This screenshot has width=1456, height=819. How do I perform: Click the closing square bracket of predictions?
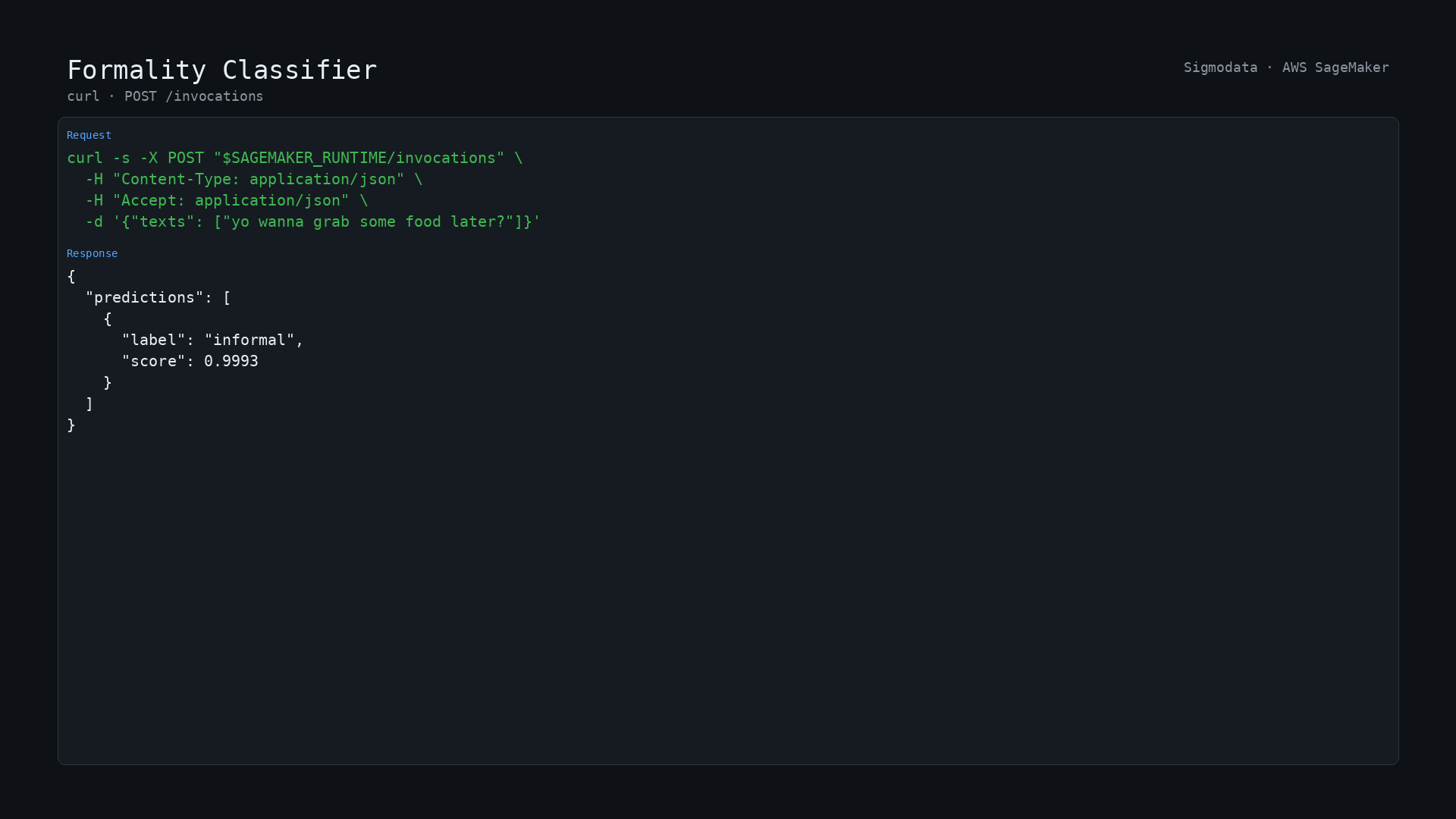[x=89, y=403]
